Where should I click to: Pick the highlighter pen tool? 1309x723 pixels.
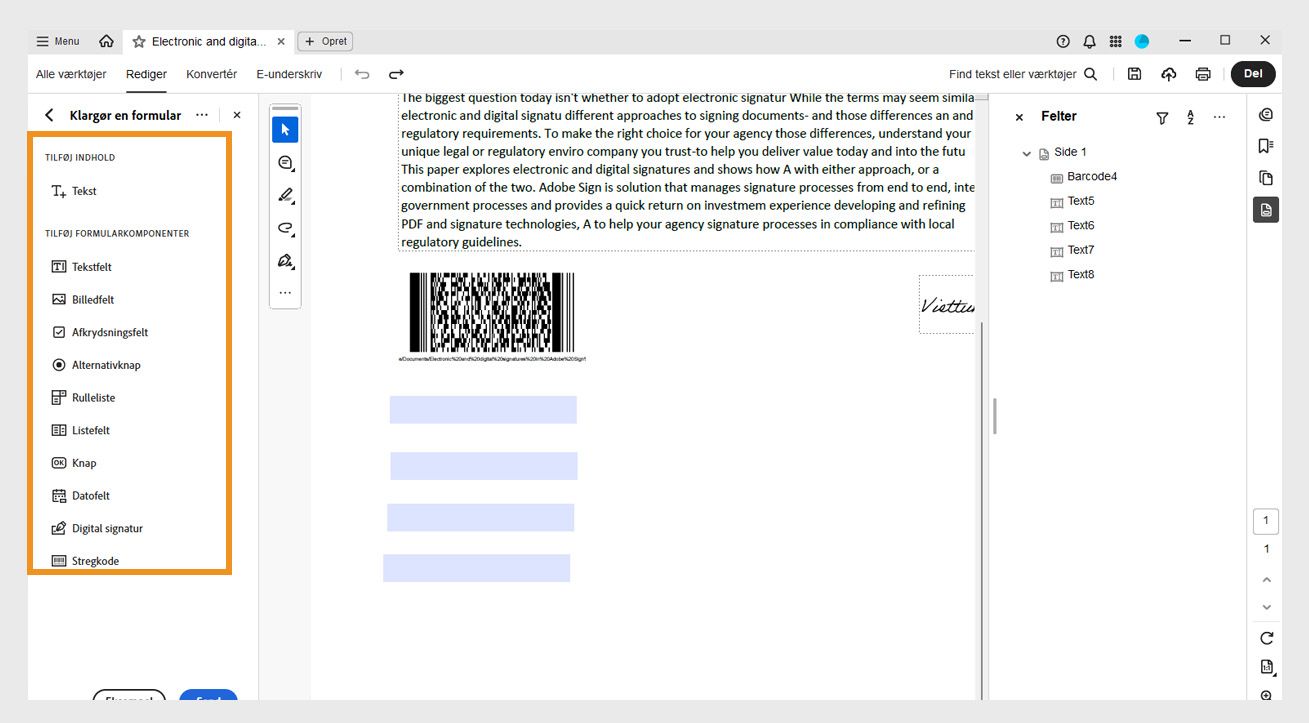pyautogui.click(x=285, y=196)
